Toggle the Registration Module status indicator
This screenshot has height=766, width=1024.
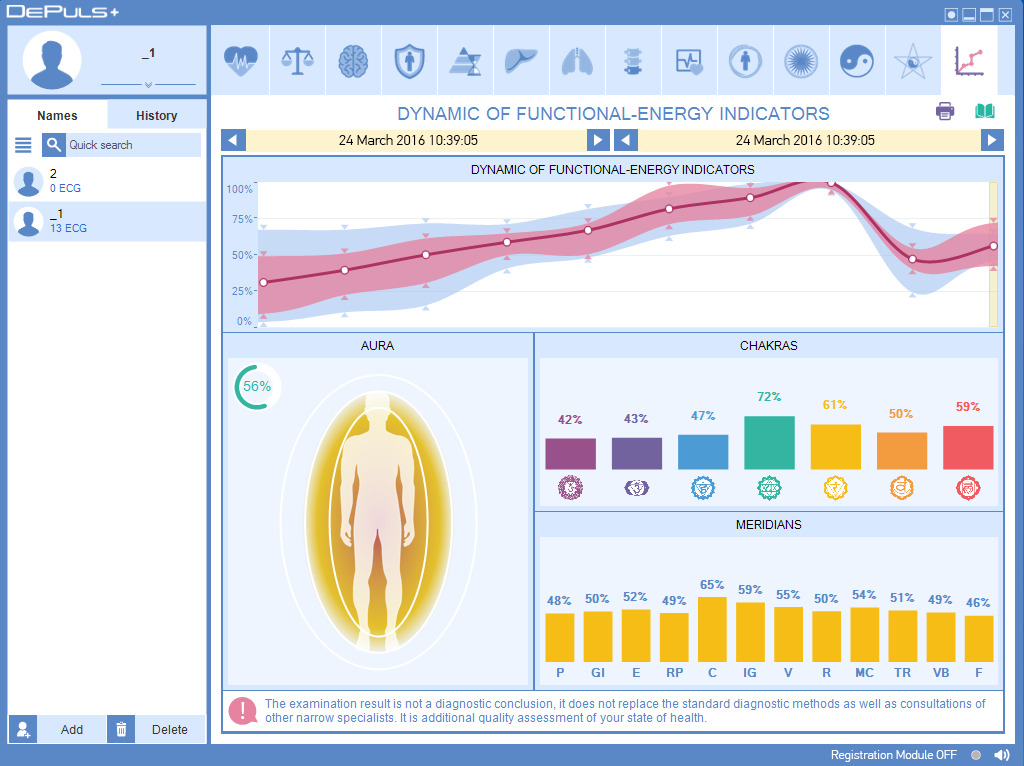[976, 755]
